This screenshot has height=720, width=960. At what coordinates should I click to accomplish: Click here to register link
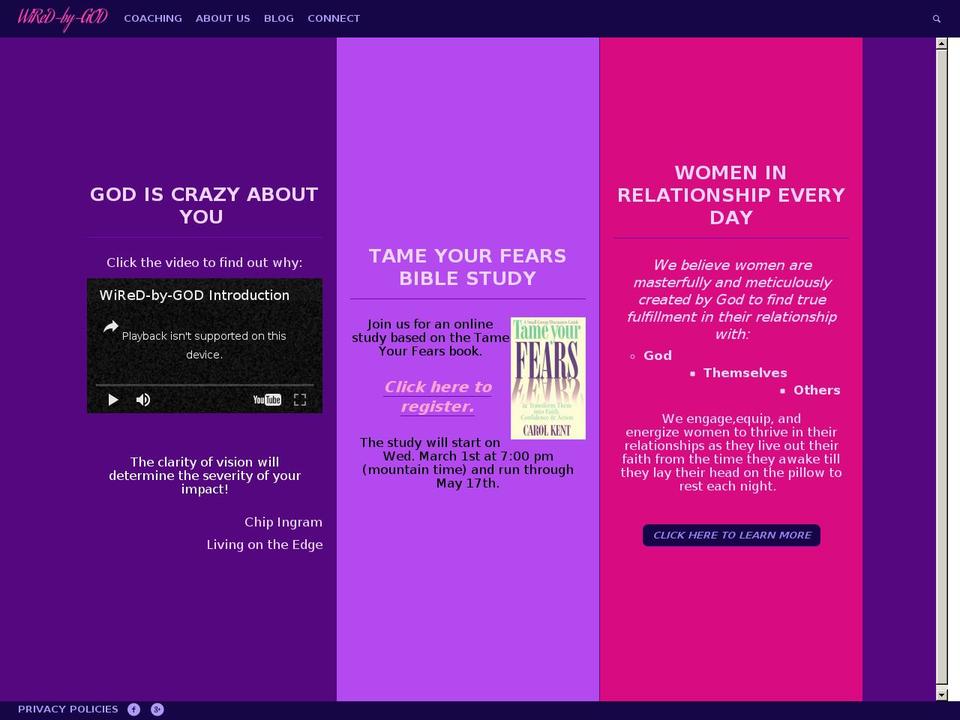pos(438,397)
